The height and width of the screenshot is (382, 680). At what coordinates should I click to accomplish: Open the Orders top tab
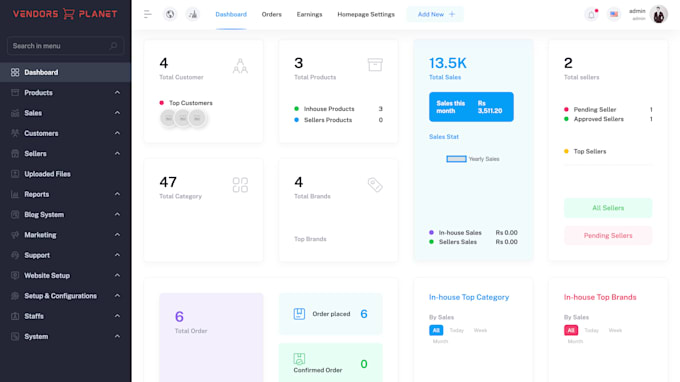coord(271,14)
